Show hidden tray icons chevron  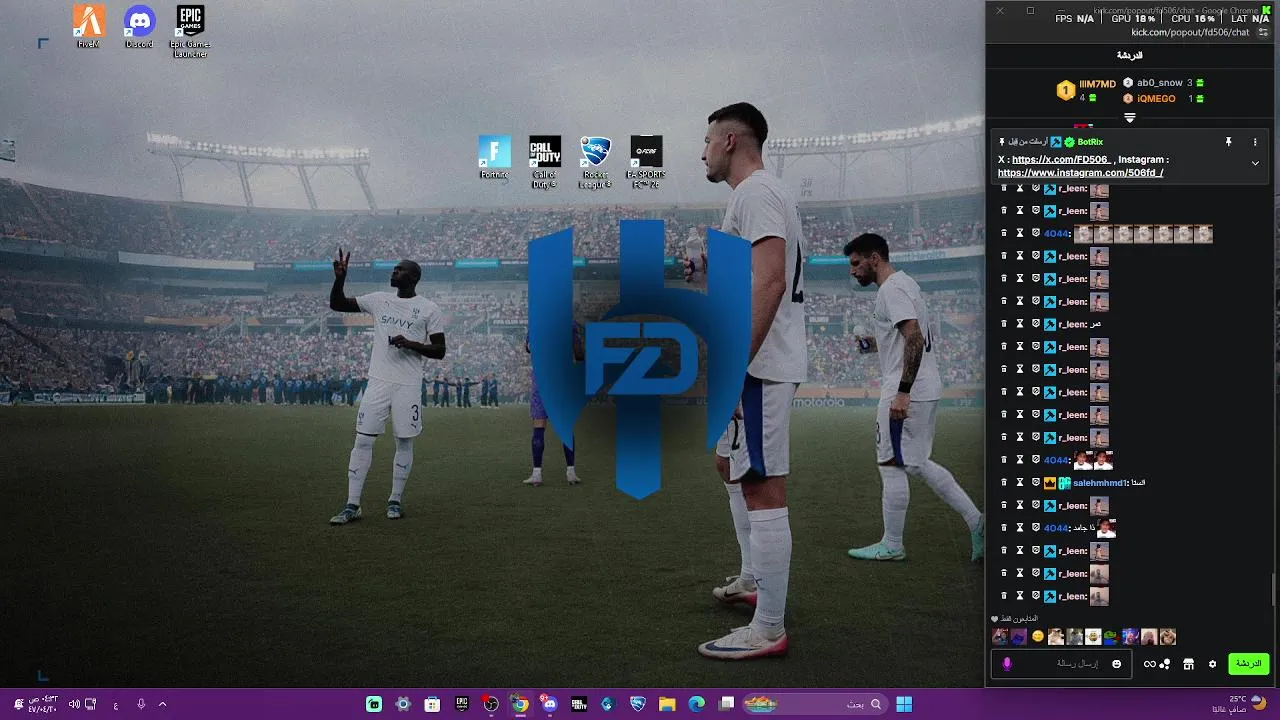[163, 704]
